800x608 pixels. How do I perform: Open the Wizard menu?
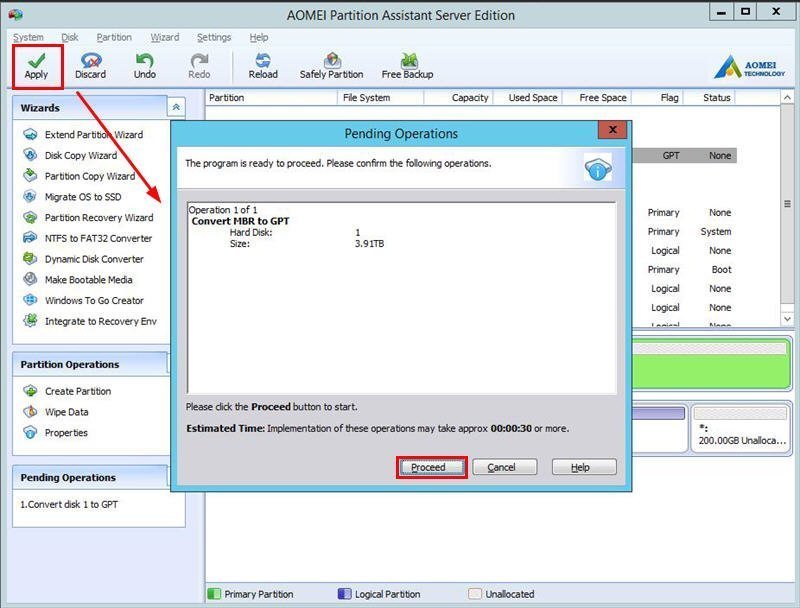pos(164,37)
